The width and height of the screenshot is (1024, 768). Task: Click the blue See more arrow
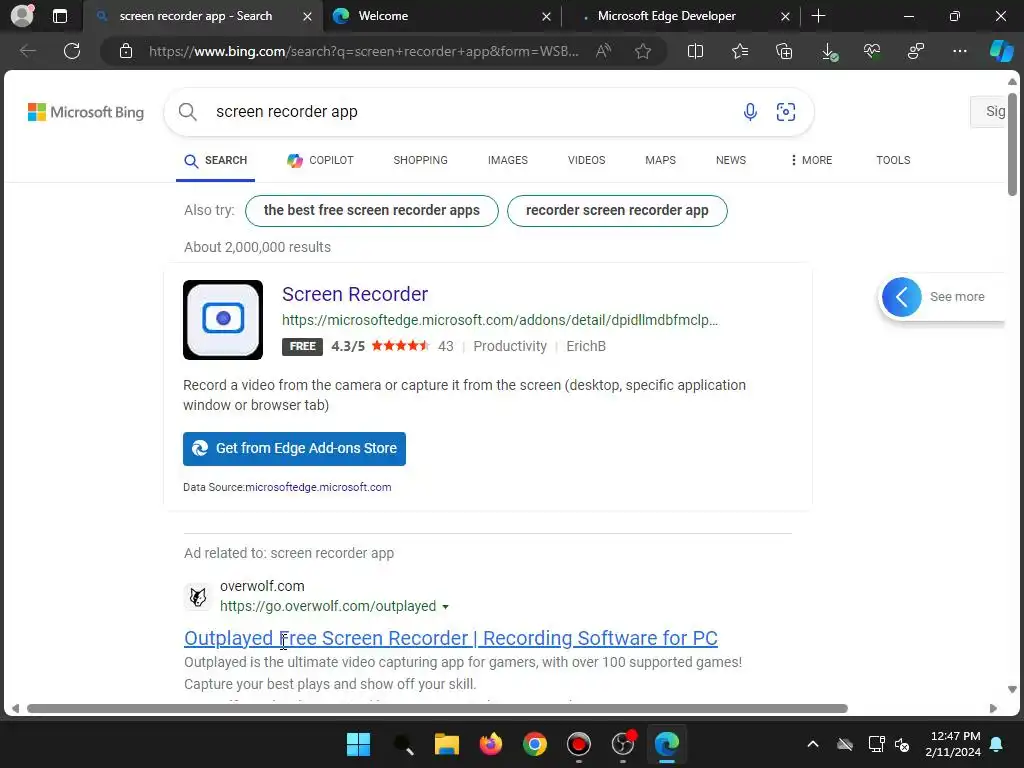tap(902, 297)
